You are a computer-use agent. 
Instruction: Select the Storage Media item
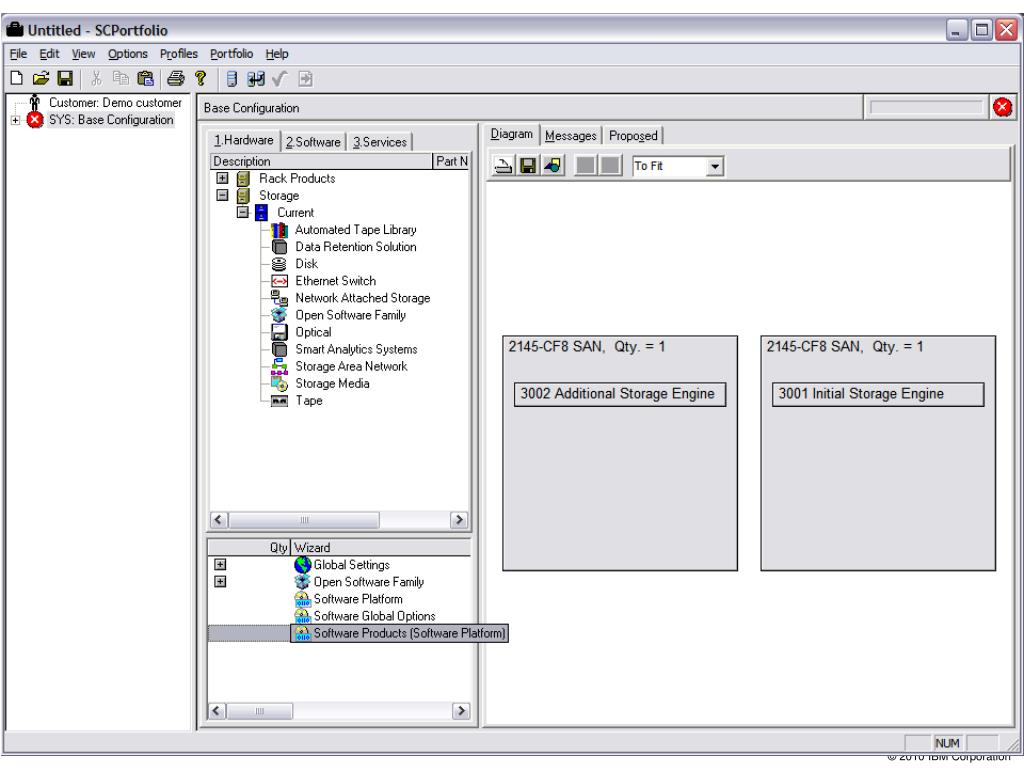pyautogui.click(x=332, y=383)
